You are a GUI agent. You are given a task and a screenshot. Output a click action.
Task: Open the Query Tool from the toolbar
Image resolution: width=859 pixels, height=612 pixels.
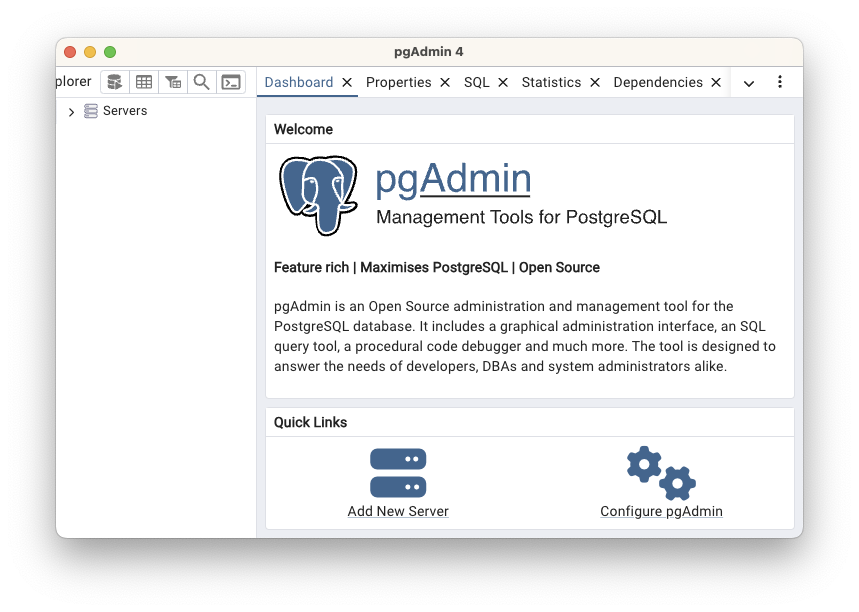coord(113,81)
